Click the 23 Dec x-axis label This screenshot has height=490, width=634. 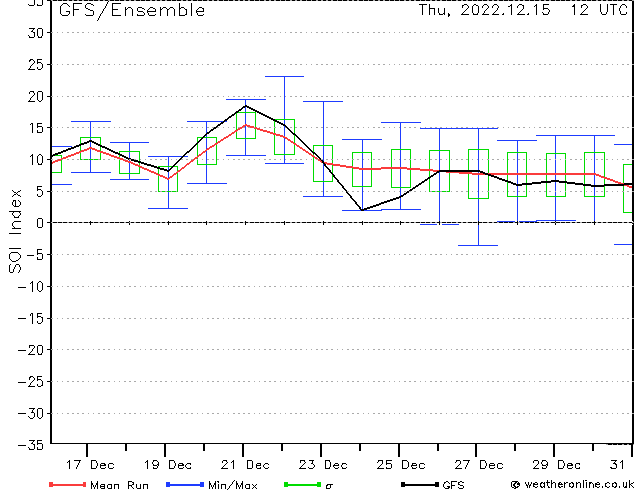point(323,465)
